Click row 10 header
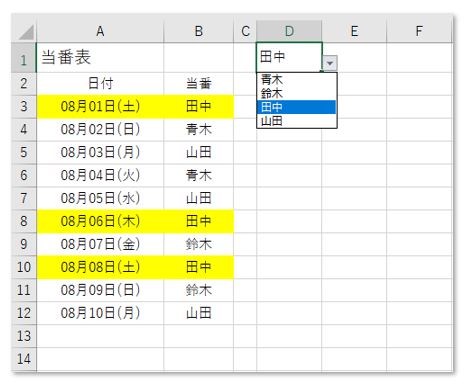This screenshot has width=464, height=383. [x=24, y=267]
